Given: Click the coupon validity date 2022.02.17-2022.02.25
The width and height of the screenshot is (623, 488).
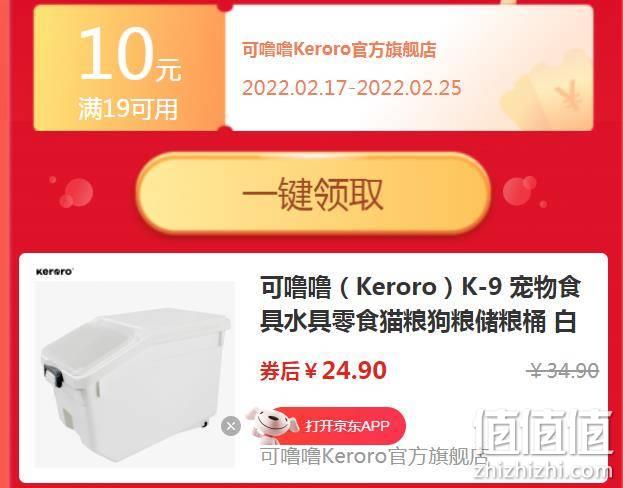Looking at the screenshot, I should point(352,88).
